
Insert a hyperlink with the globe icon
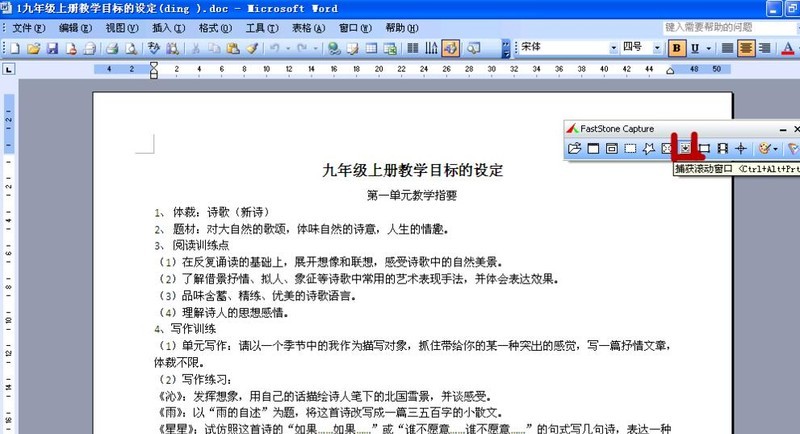334,48
